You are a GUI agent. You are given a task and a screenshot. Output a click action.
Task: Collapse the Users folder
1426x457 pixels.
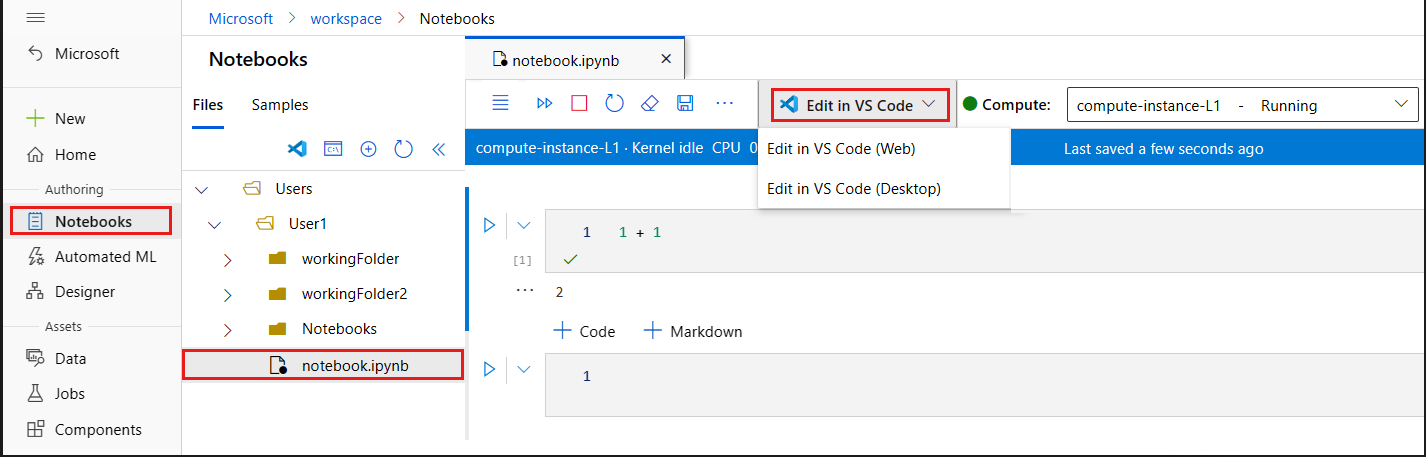point(203,189)
